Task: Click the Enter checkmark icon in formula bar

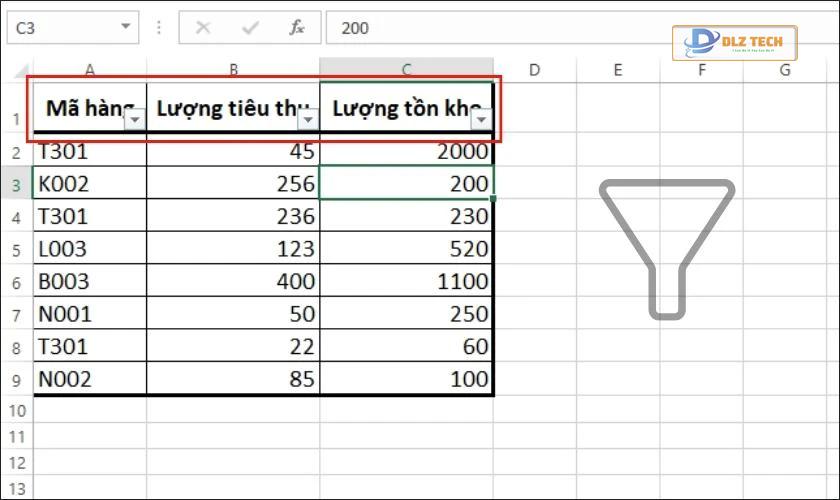Action: coord(250,27)
